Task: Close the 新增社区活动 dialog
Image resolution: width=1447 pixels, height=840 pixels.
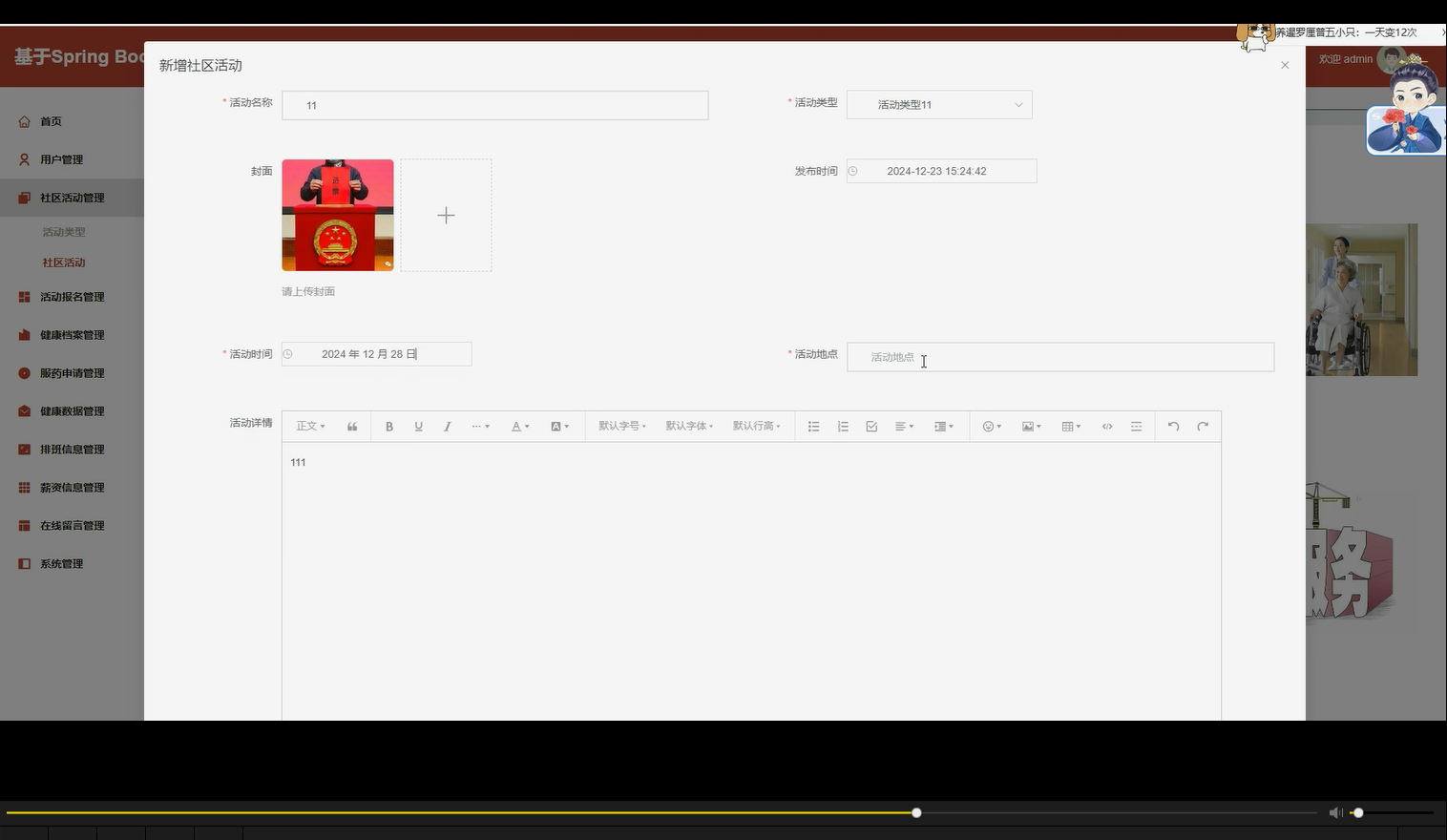Action: [x=1285, y=65]
